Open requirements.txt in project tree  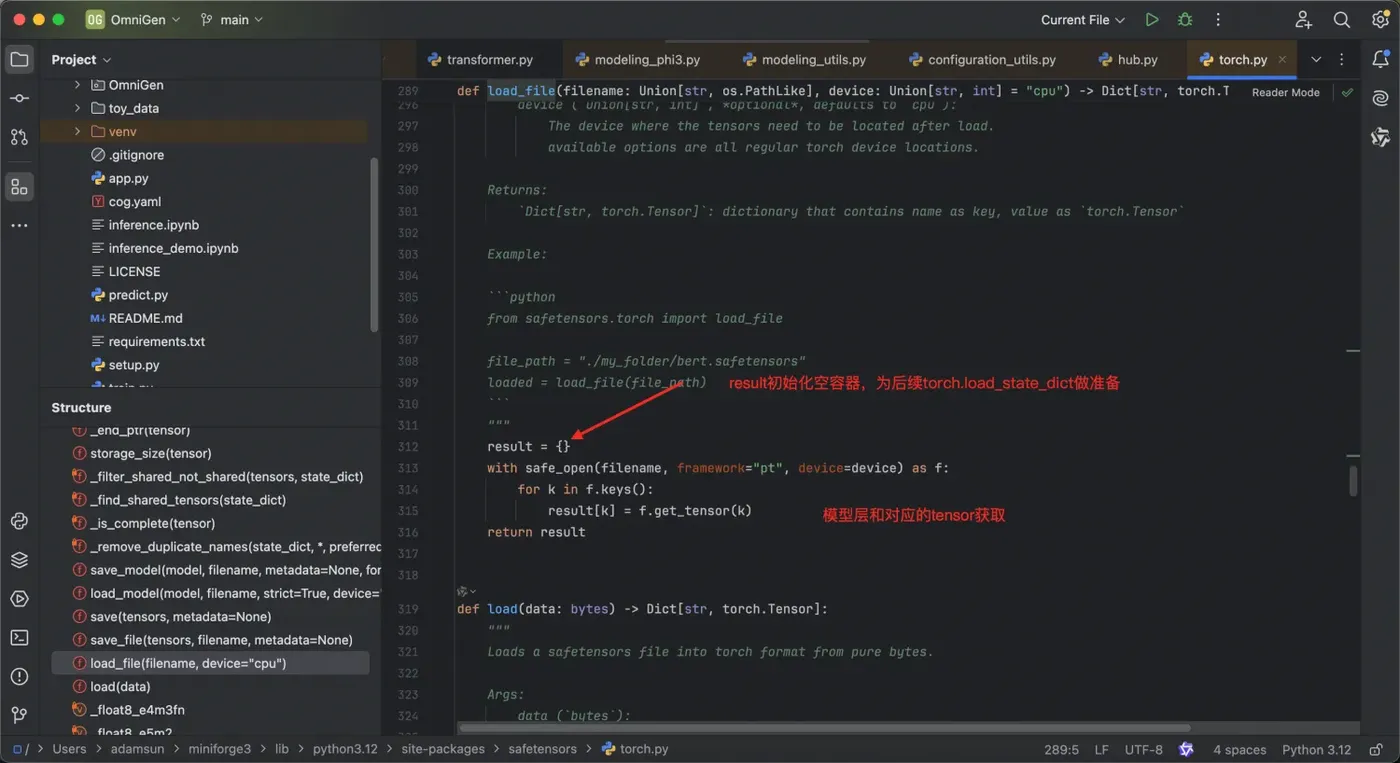tap(156, 341)
